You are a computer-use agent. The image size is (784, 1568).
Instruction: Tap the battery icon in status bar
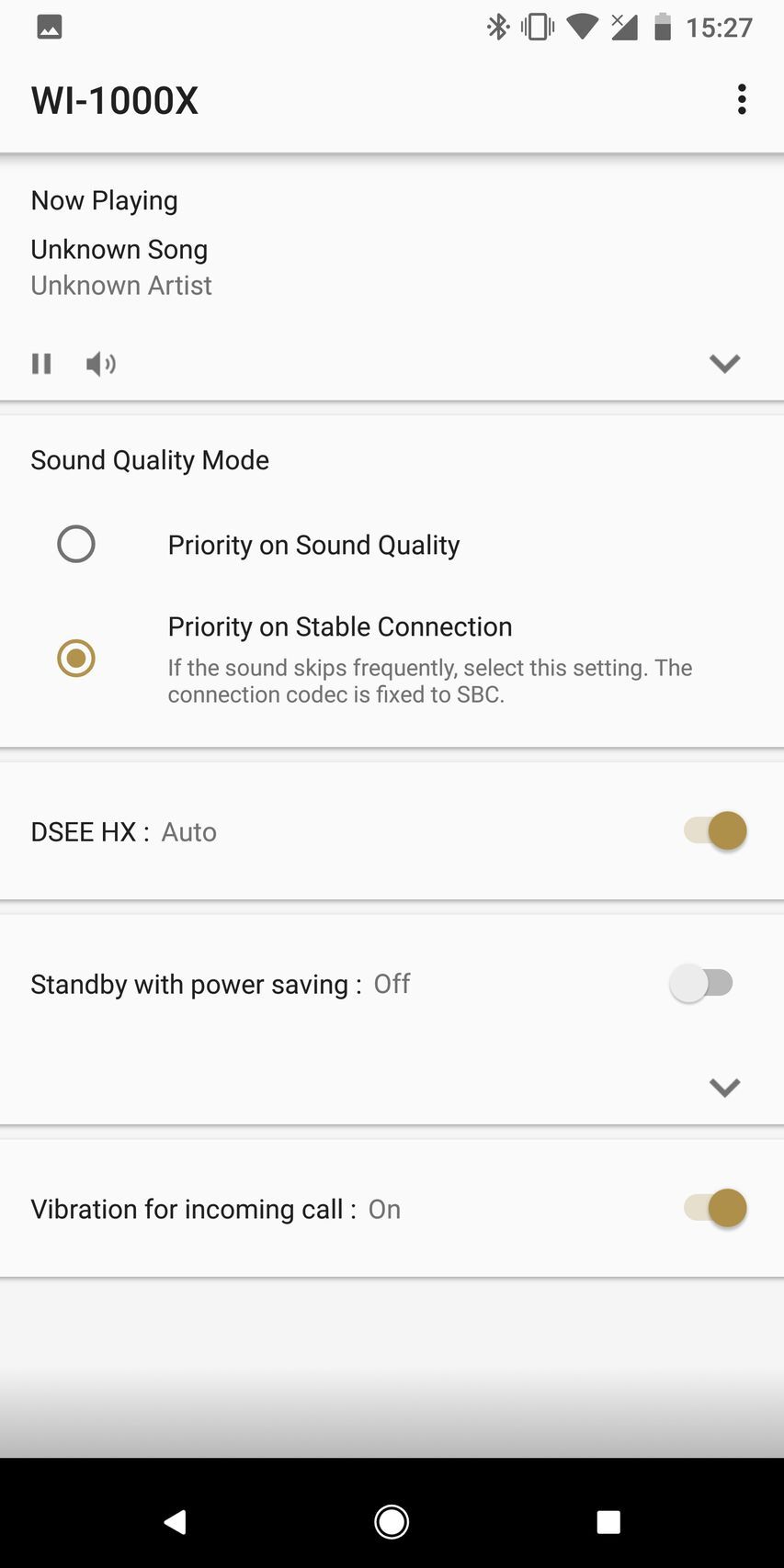(x=662, y=27)
